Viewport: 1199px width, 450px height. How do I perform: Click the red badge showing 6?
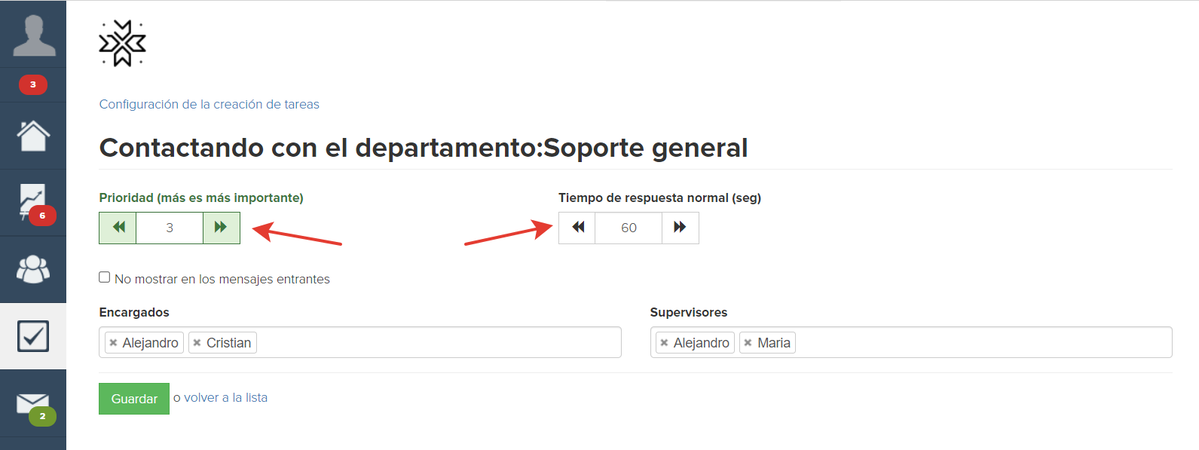[42, 216]
